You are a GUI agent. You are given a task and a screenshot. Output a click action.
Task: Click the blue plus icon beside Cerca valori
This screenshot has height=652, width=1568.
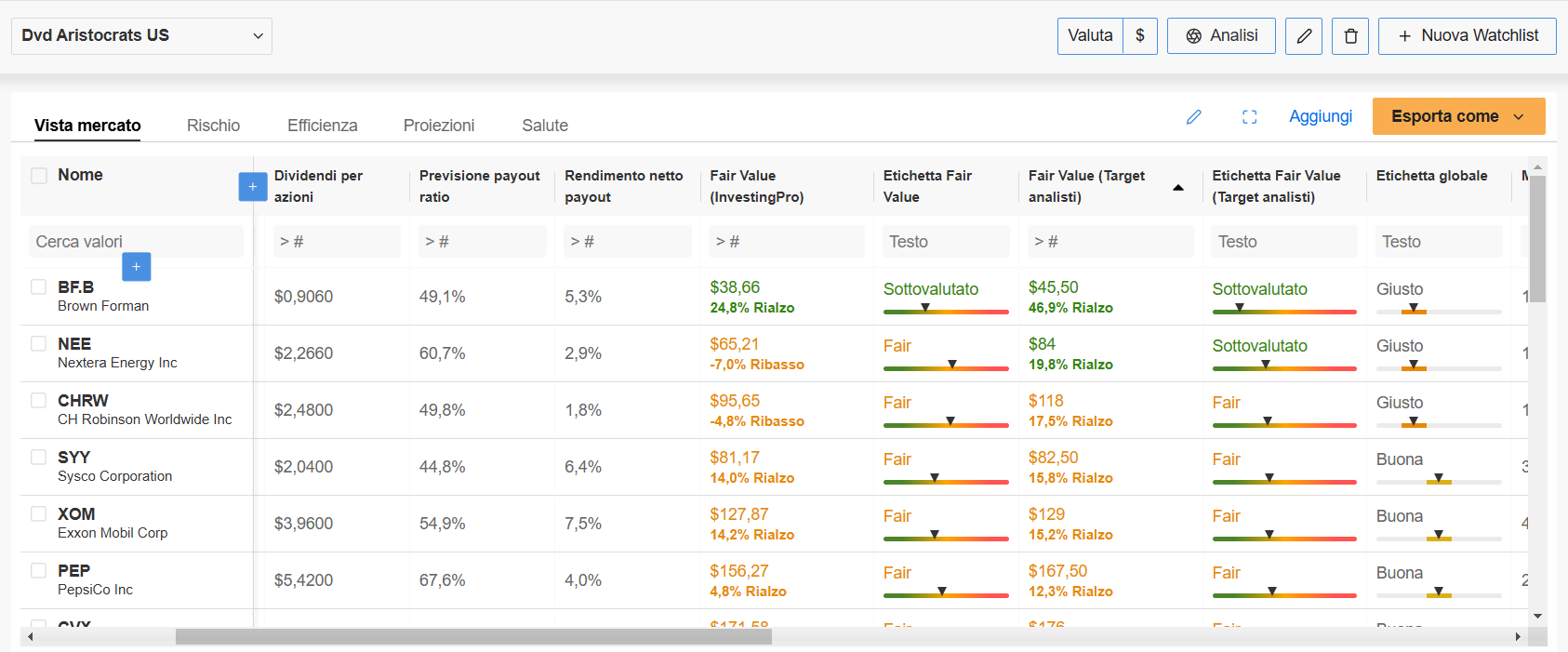click(x=137, y=267)
